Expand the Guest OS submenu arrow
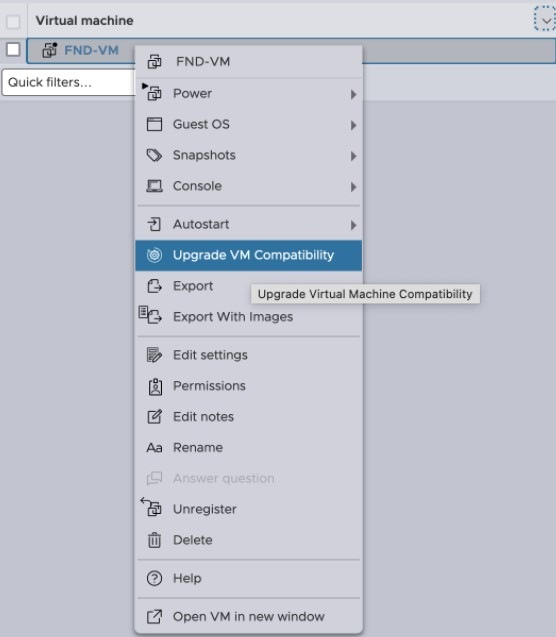This screenshot has height=637, width=556. (x=353, y=125)
